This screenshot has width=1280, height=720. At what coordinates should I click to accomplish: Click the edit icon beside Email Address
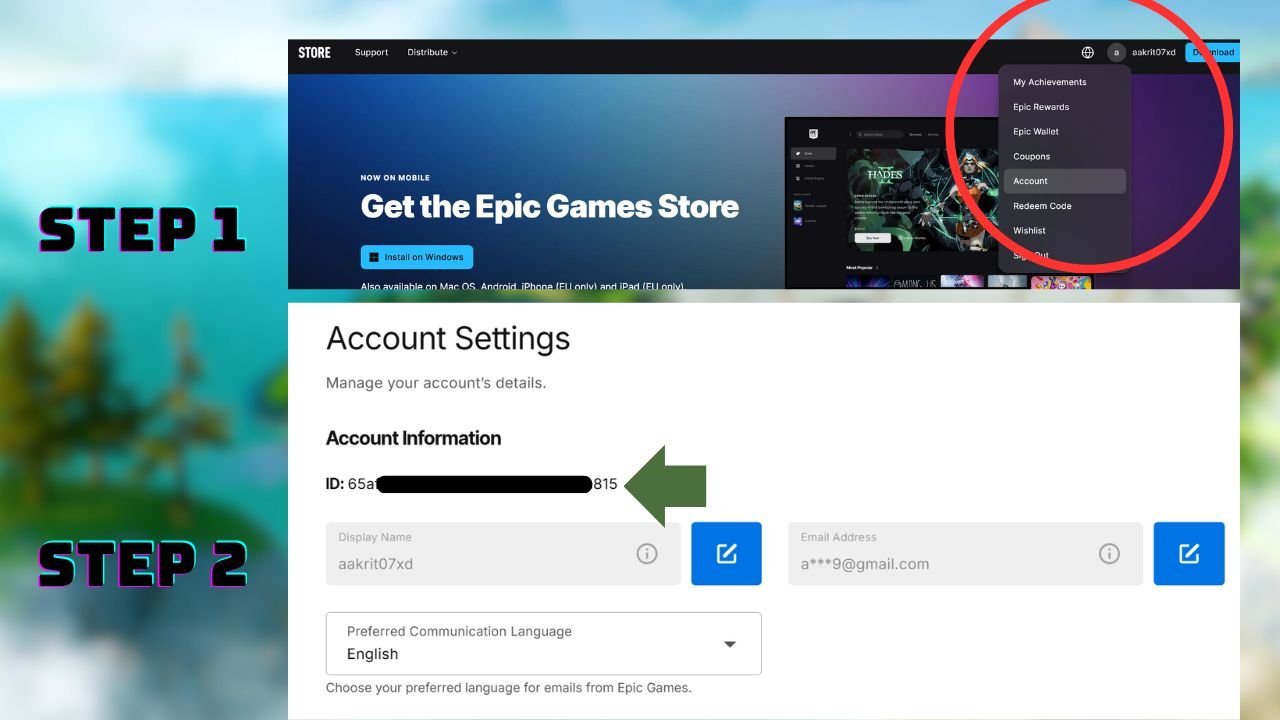1188,553
